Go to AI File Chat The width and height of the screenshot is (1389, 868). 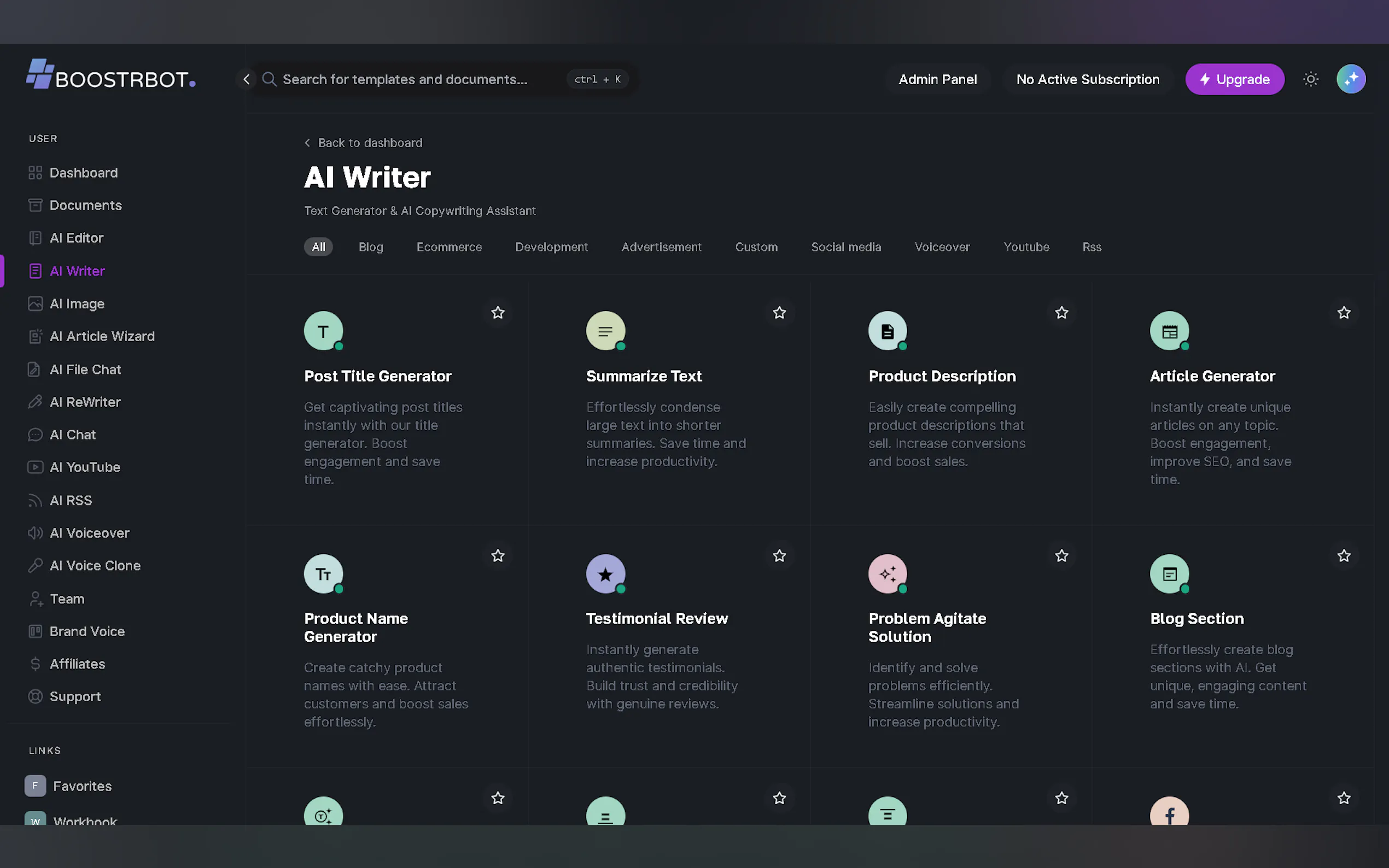[85, 369]
